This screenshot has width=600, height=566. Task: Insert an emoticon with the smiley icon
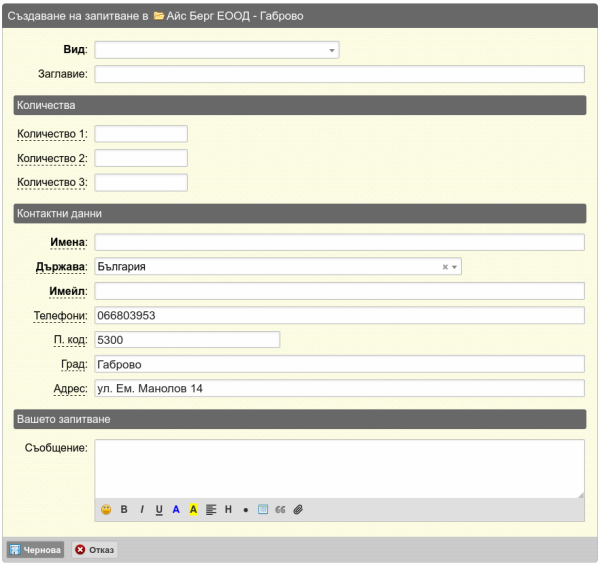point(106,509)
